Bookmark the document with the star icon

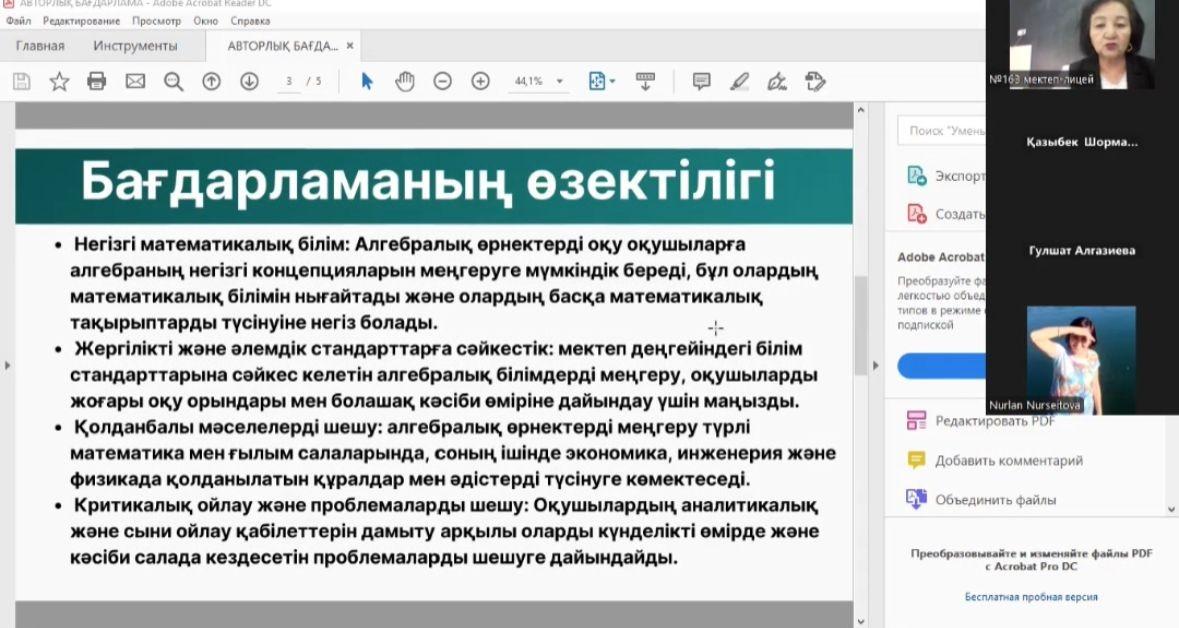point(59,81)
